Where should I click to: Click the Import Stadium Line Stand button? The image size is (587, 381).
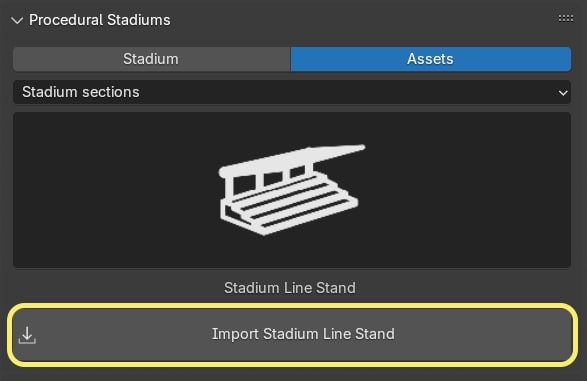click(292, 334)
